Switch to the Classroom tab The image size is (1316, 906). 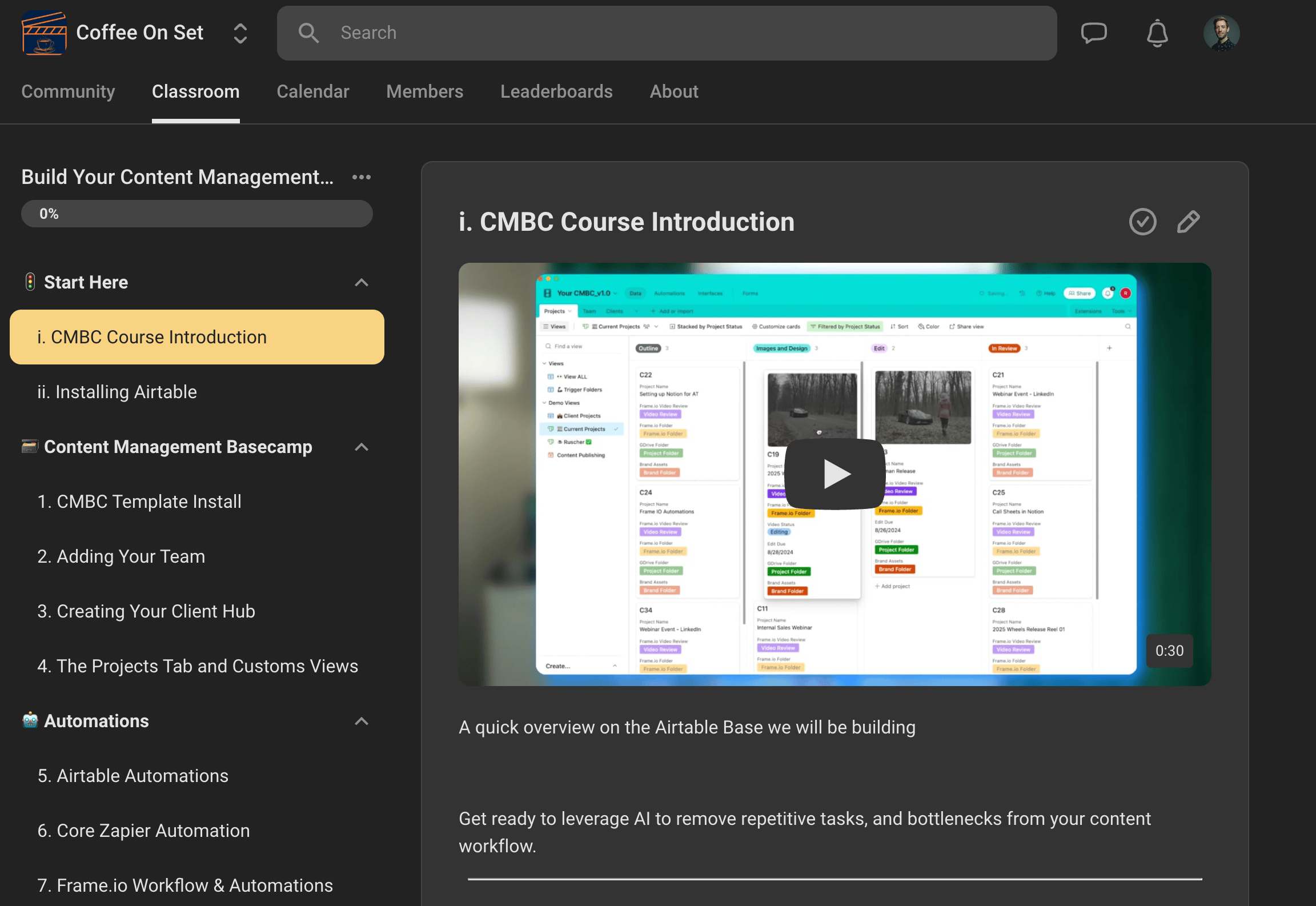coord(195,91)
